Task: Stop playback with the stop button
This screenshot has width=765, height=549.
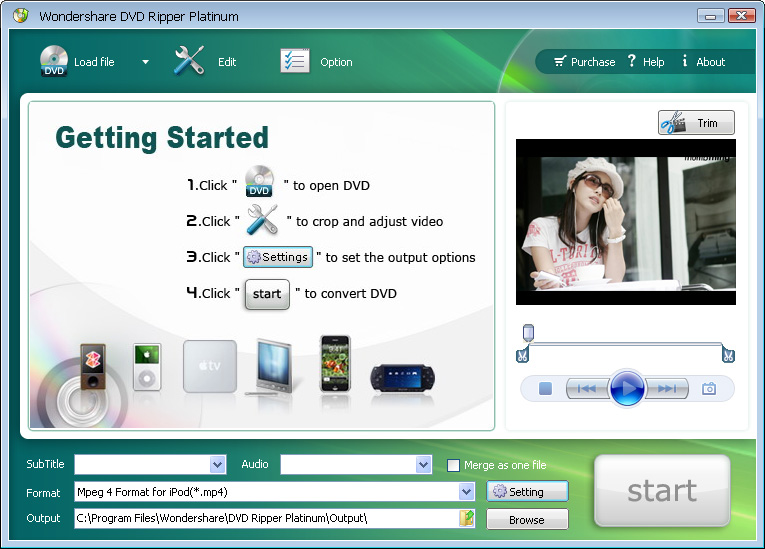Action: [545, 389]
